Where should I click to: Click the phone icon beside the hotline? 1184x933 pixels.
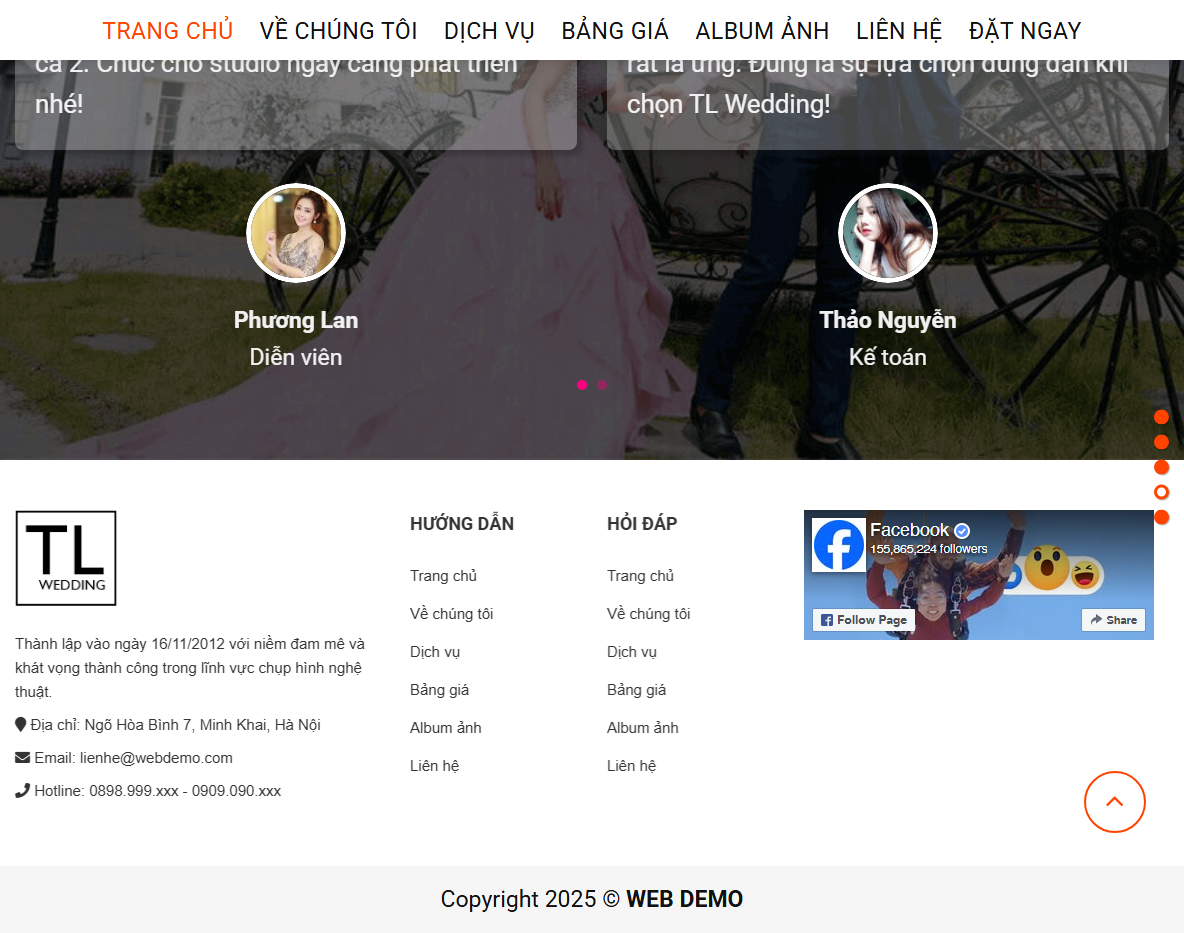(x=21, y=790)
